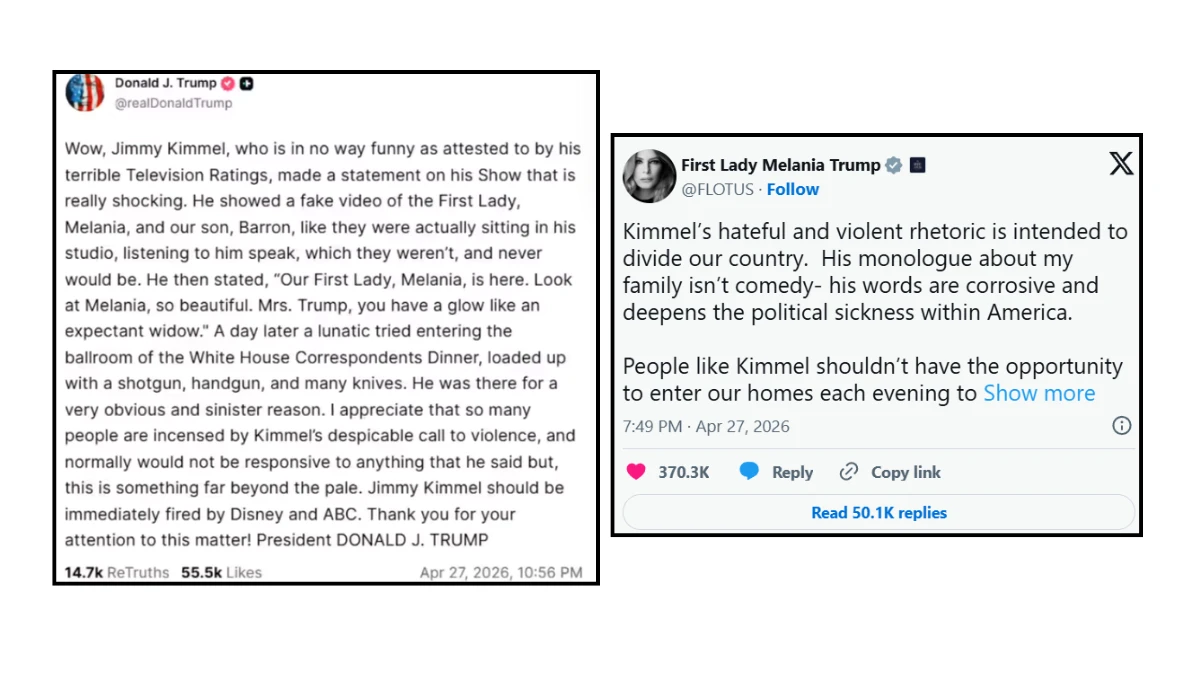
Task: Click the black plus badge next to Trump's name
Action: pos(246,83)
